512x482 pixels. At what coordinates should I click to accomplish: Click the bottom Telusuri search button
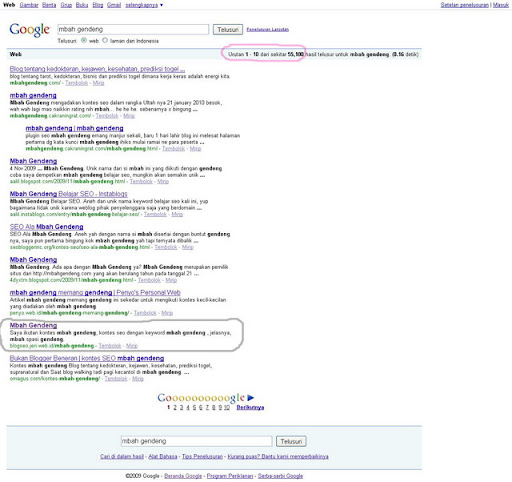(291, 441)
